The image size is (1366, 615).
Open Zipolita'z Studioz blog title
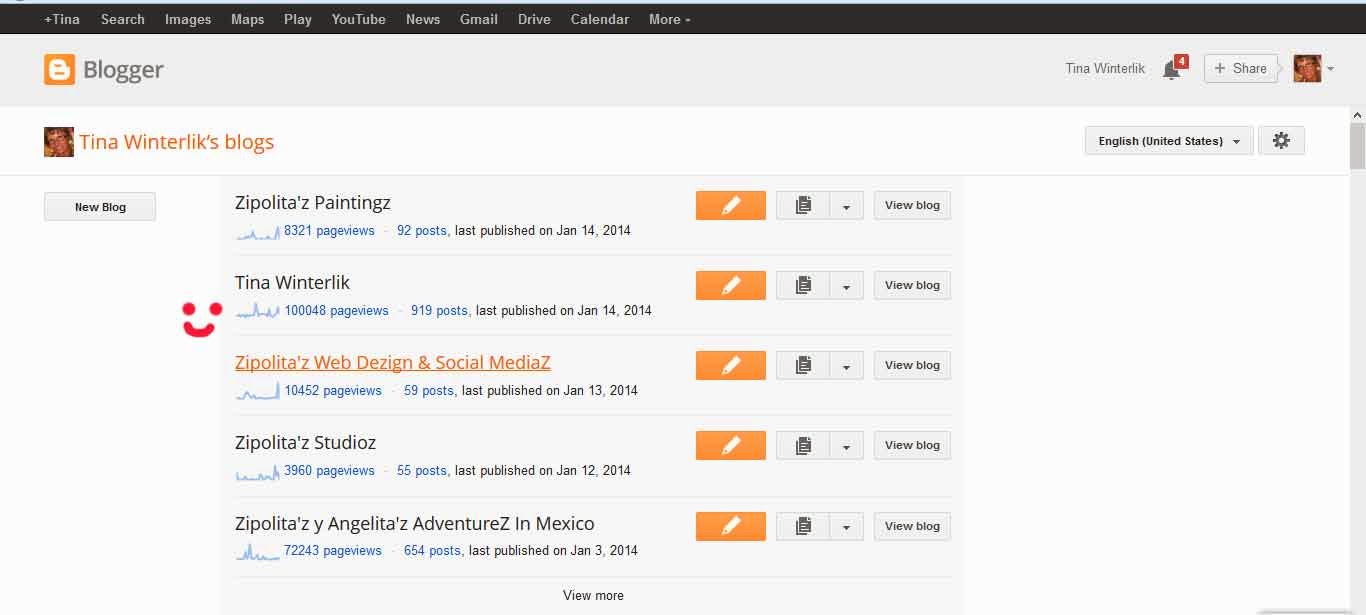(x=306, y=443)
